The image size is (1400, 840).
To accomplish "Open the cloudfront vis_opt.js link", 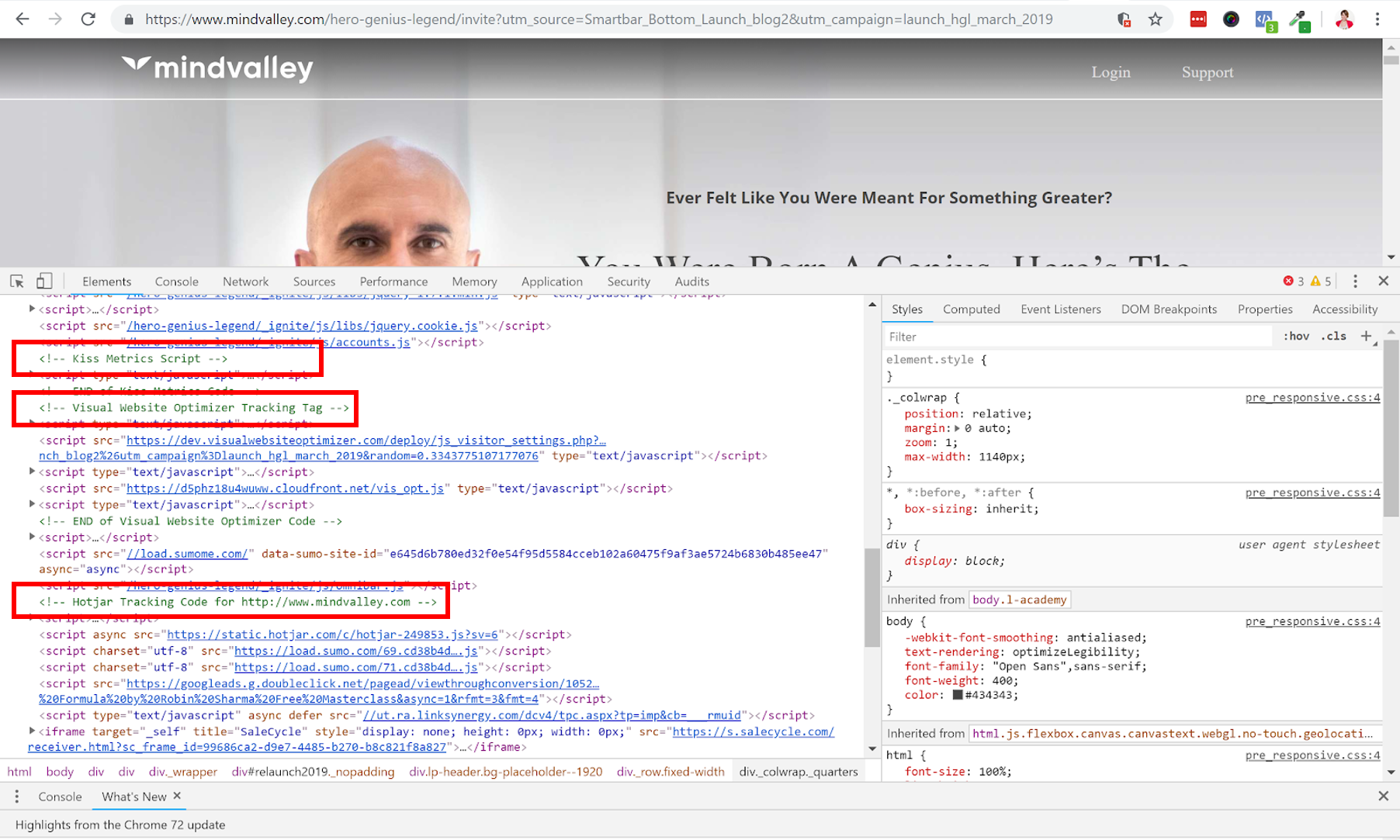I will coord(285,489).
